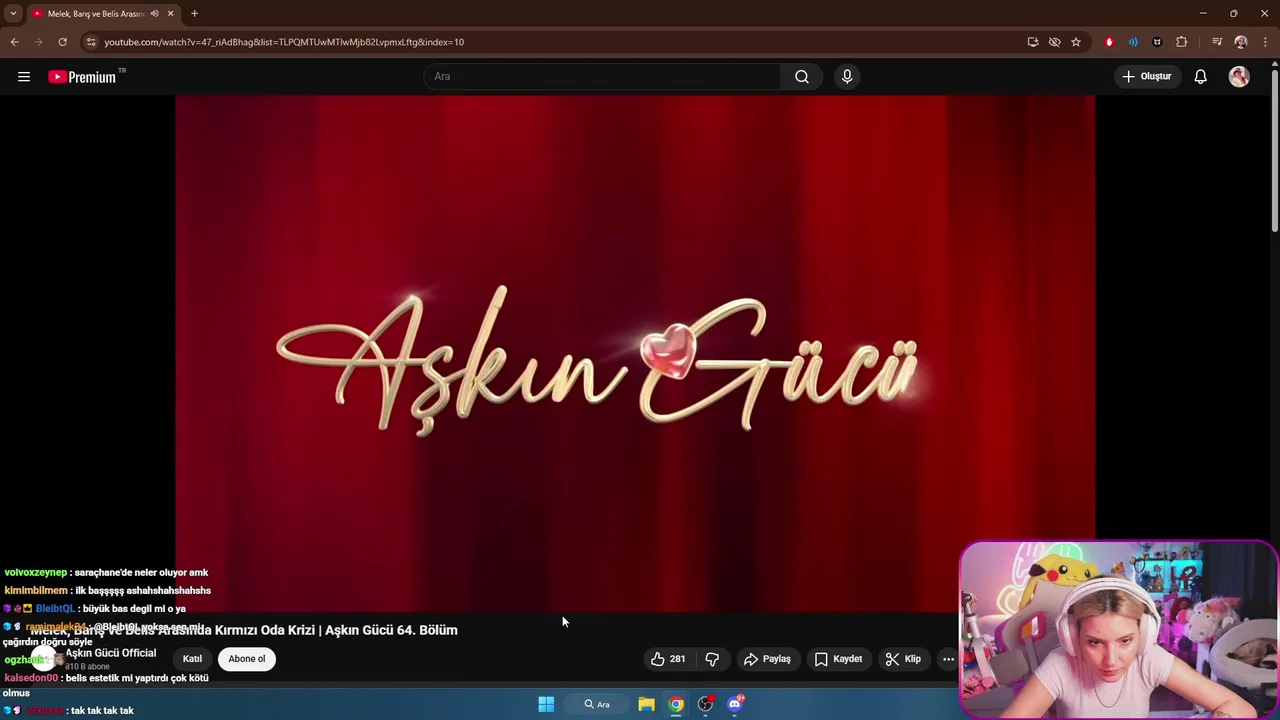Share the video via Paylaş
The height and width of the screenshot is (720, 1280).
[767, 659]
